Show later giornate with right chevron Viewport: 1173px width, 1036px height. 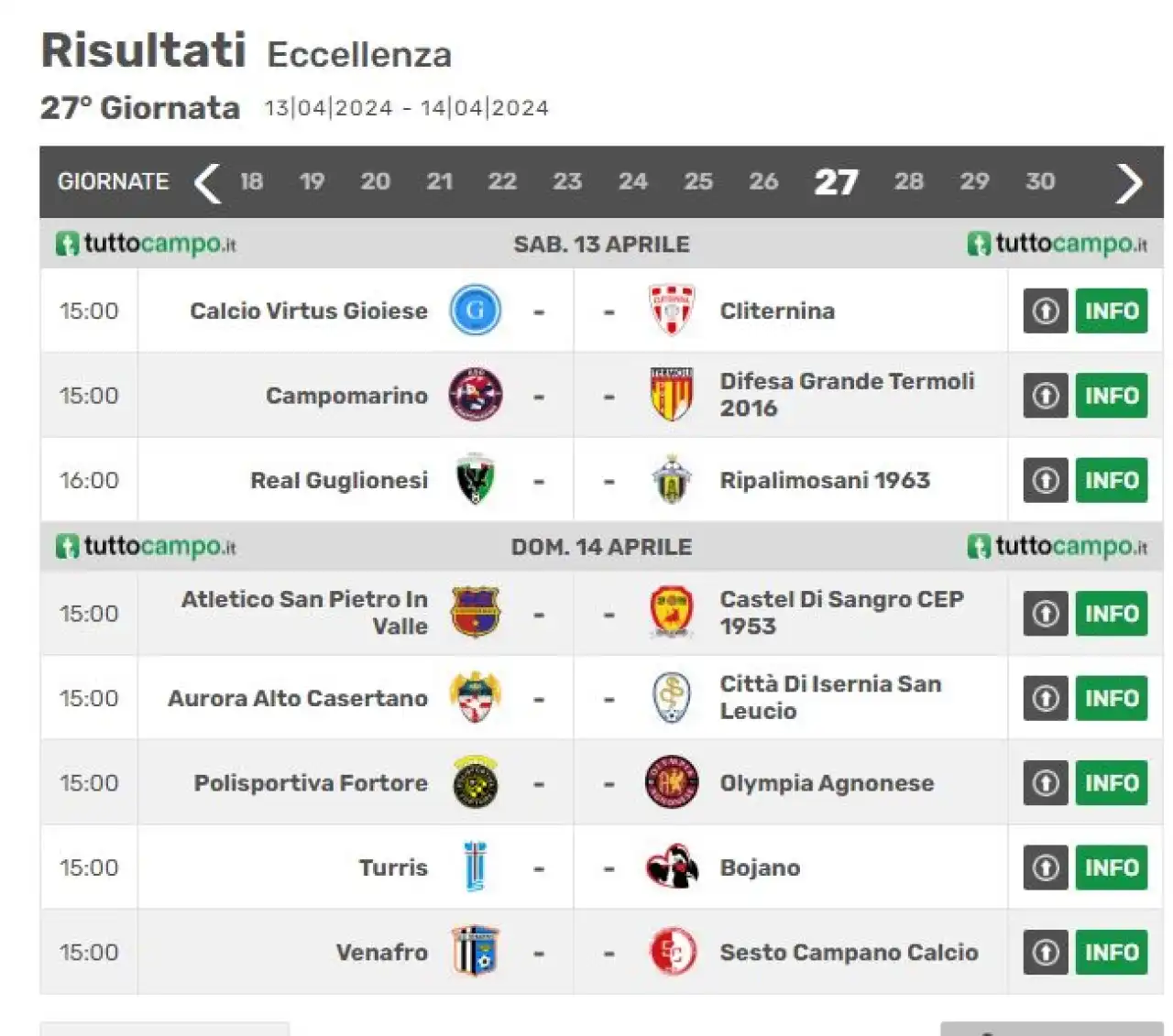pyautogui.click(x=1129, y=182)
